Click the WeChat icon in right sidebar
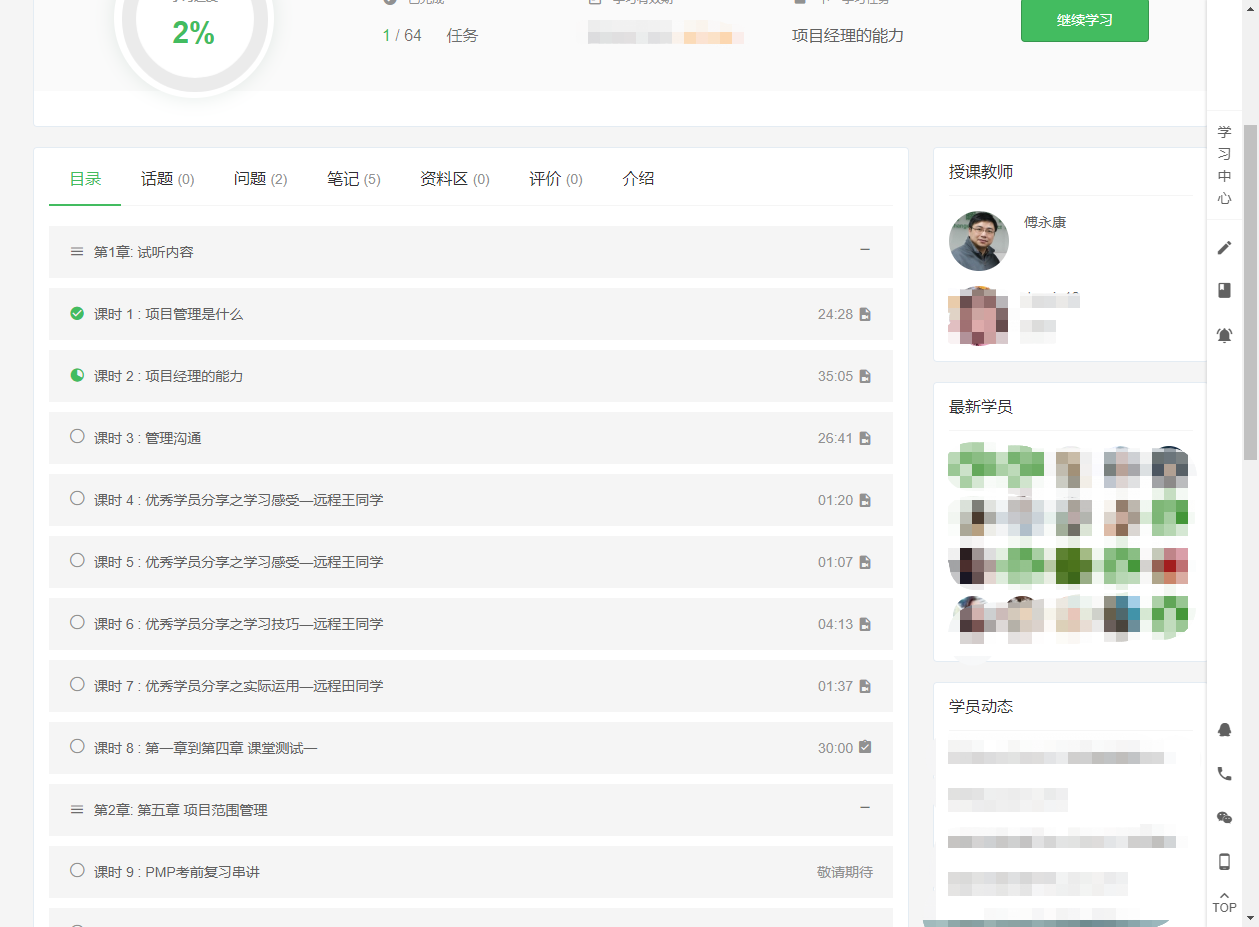 tap(1224, 818)
